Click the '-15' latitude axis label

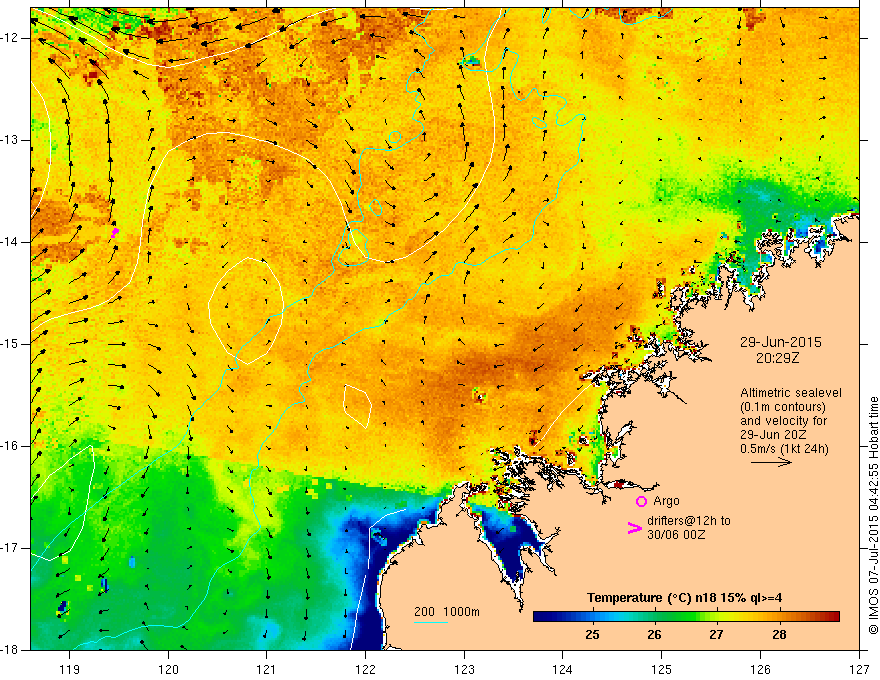pos(11,344)
